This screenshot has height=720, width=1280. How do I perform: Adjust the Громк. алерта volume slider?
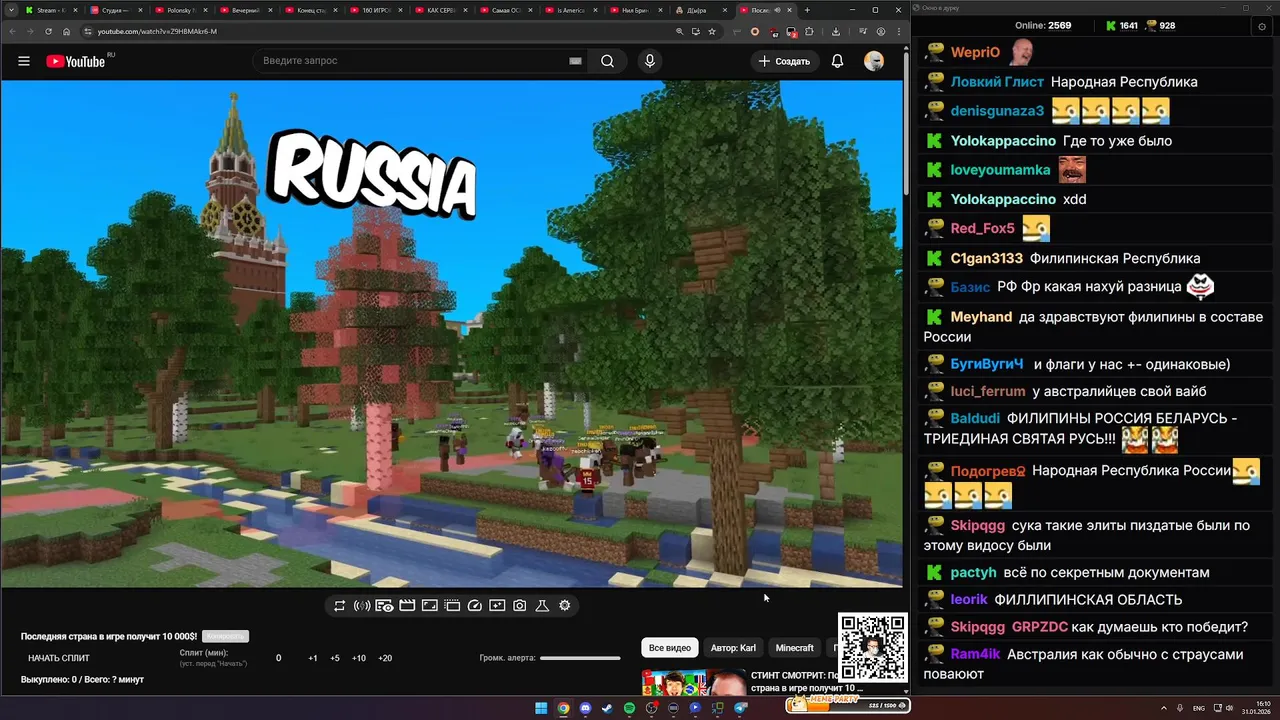pyautogui.click(x=580, y=658)
